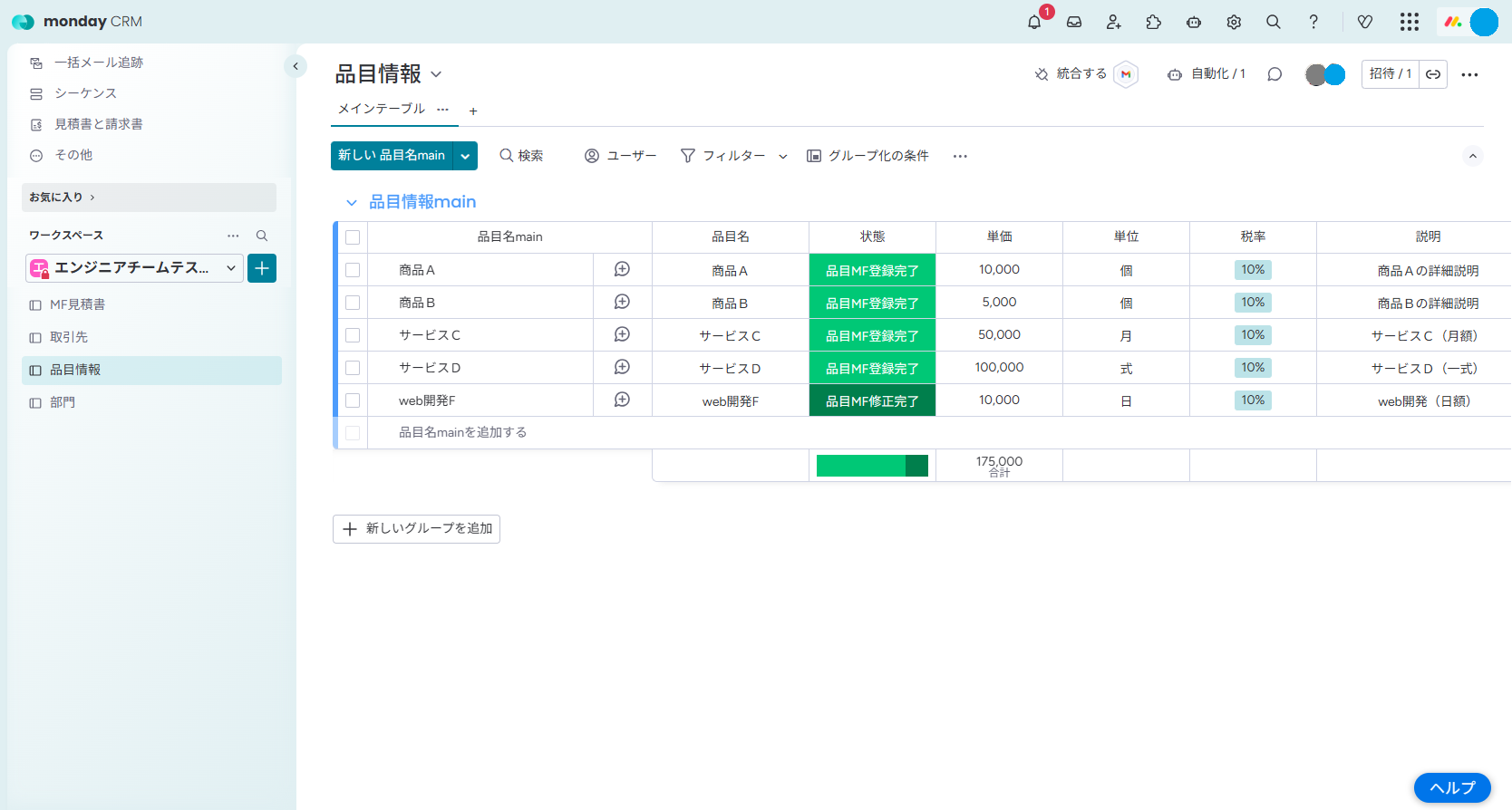Click the help question mark icon
Image resolution: width=1512 pixels, height=810 pixels.
coord(1313,22)
